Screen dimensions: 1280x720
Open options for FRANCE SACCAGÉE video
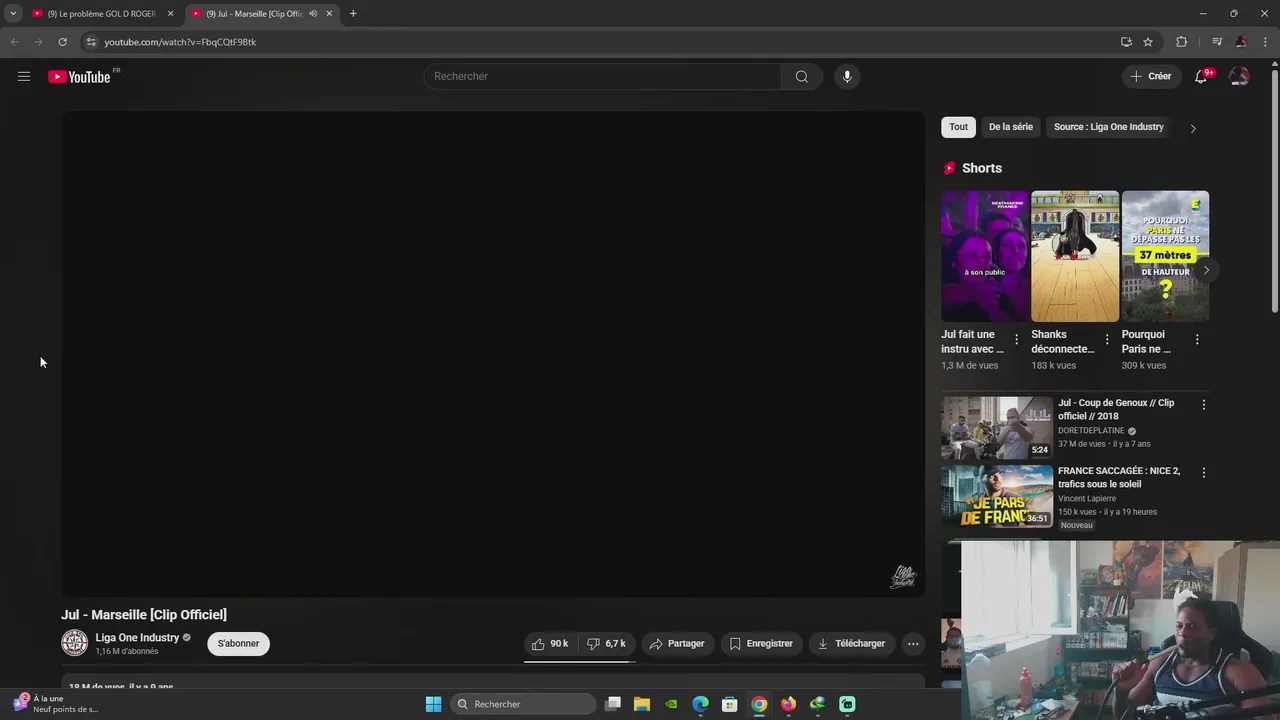click(x=1203, y=472)
